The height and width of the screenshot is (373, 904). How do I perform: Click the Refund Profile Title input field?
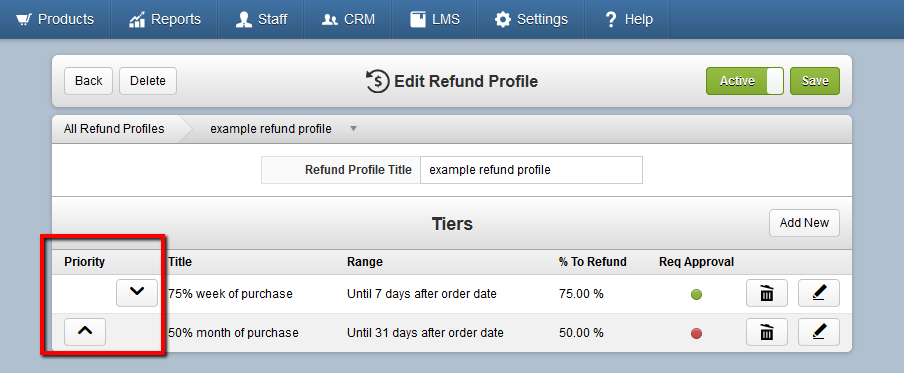coord(531,170)
